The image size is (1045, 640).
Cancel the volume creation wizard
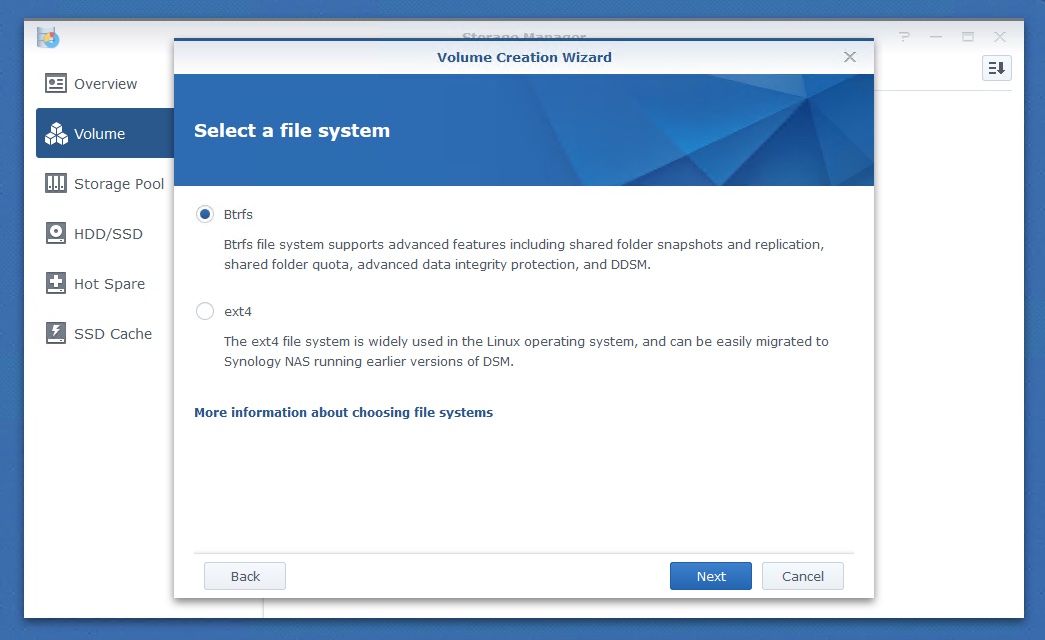[802, 576]
